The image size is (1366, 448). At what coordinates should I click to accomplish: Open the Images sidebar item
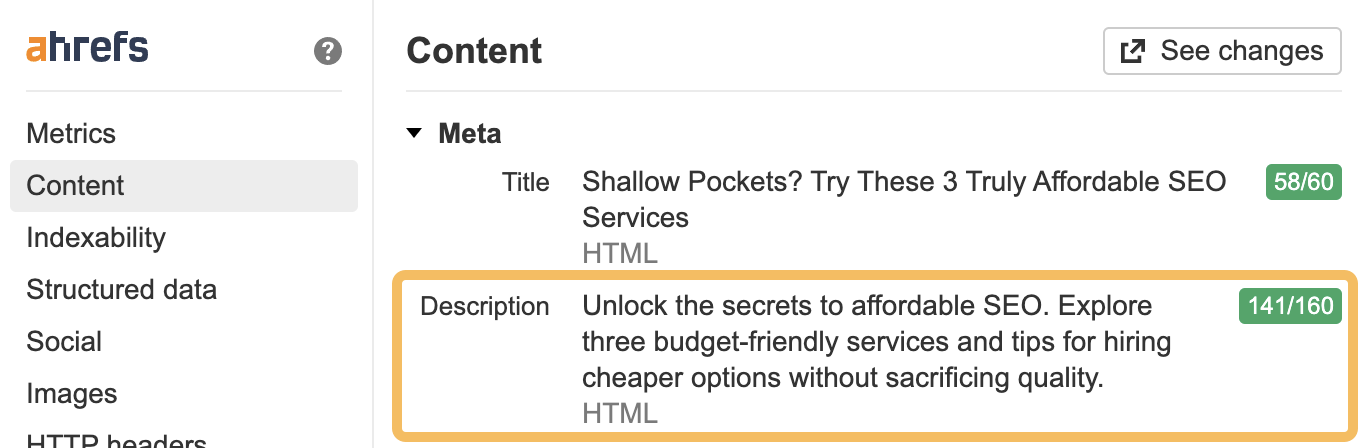pyautogui.click(x=72, y=394)
